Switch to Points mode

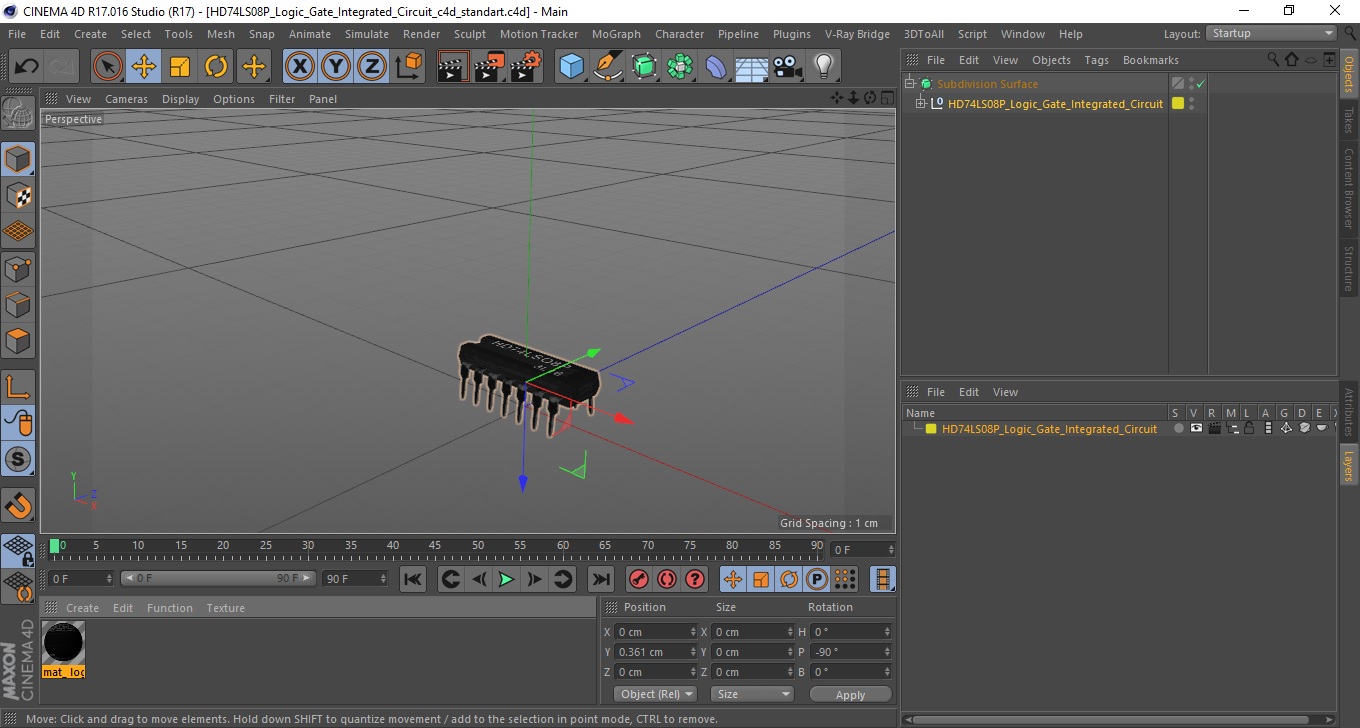coord(18,268)
